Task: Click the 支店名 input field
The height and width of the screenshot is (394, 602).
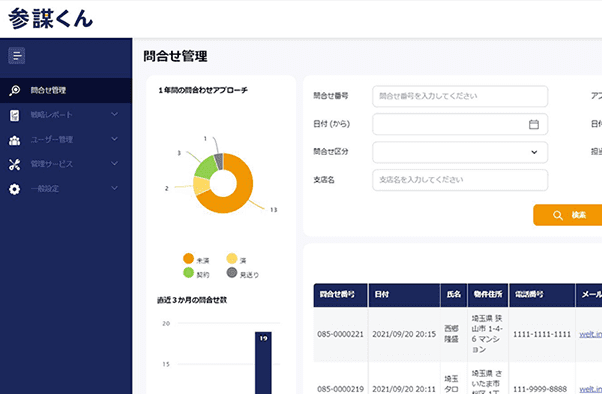Action: tap(460, 180)
